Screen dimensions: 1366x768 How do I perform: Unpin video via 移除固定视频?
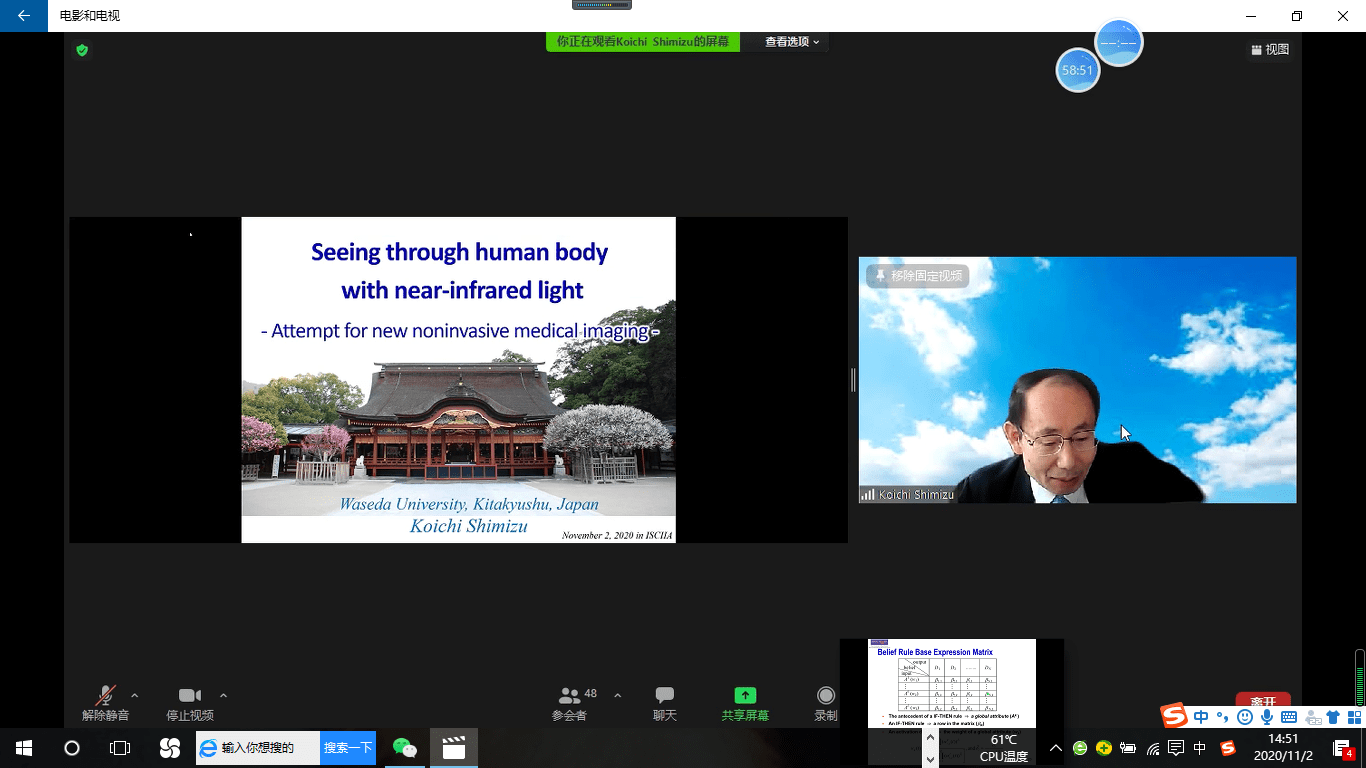click(x=917, y=276)
